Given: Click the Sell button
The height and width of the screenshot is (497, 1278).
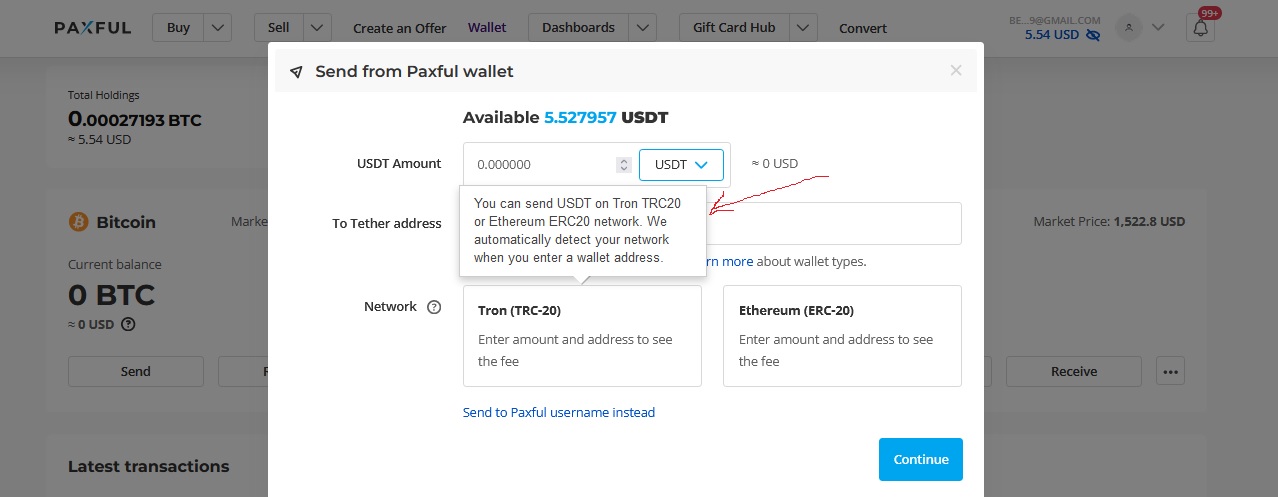Looking at the screenshot, I should click(278, 28).
